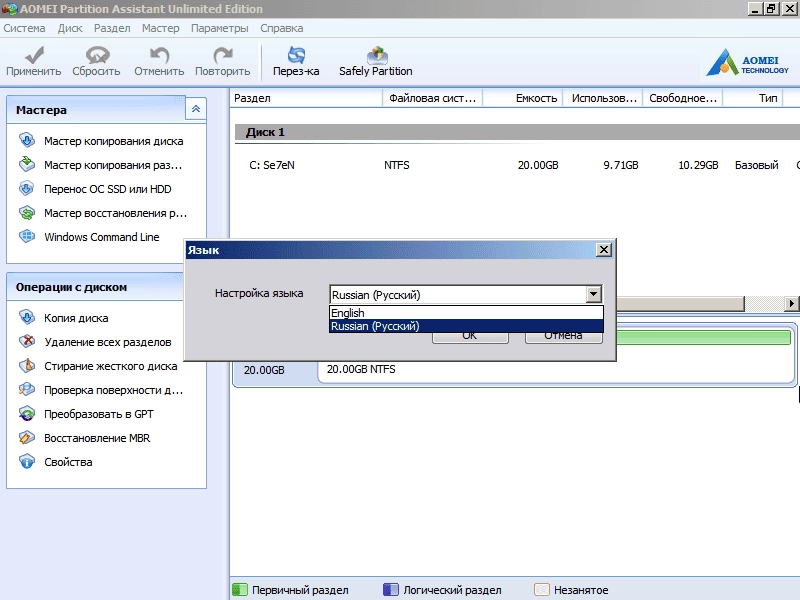Click the Емкость column header
The height and width of the screenshot is (600, 800).
coord(522,98)
